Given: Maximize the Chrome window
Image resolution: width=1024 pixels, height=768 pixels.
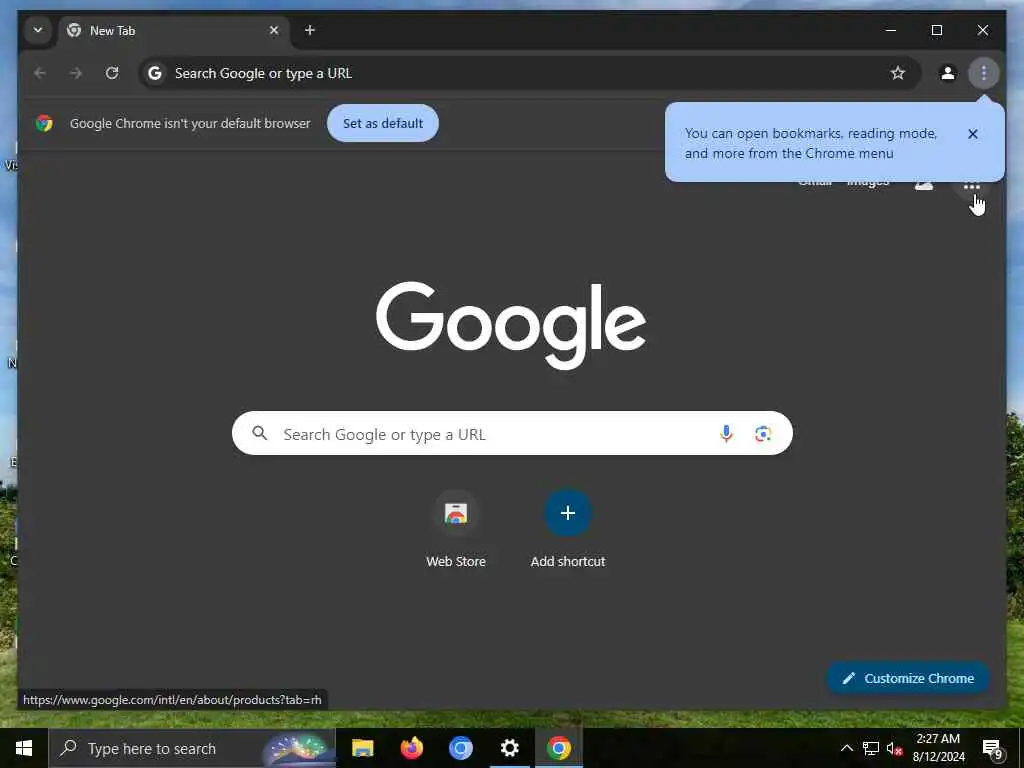Looking at the screenshot, I should pyautogui.click(x=936, y=30).
